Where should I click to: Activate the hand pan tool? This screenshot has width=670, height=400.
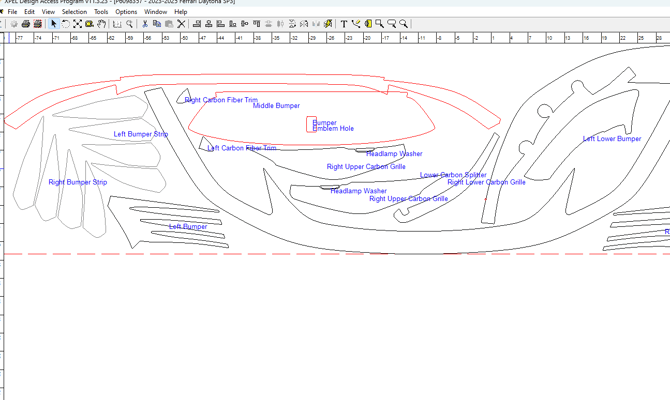(102, 24)
